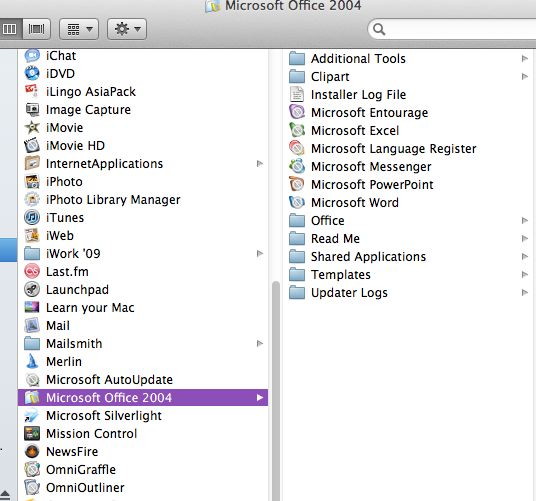The width and height of the screenshot is (536, 501).
Task: Switch to column view
Action: click(9, 29)
